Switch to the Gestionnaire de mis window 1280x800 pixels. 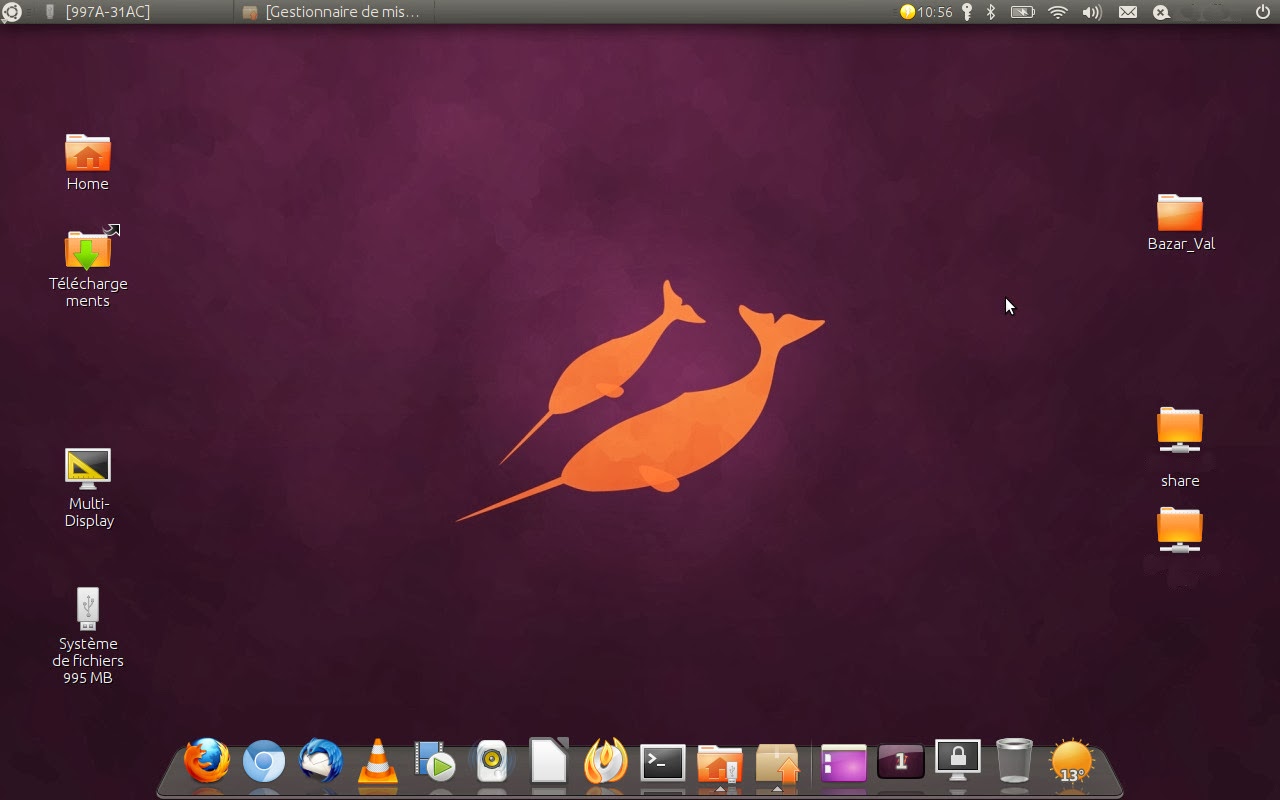click(330, 12)
